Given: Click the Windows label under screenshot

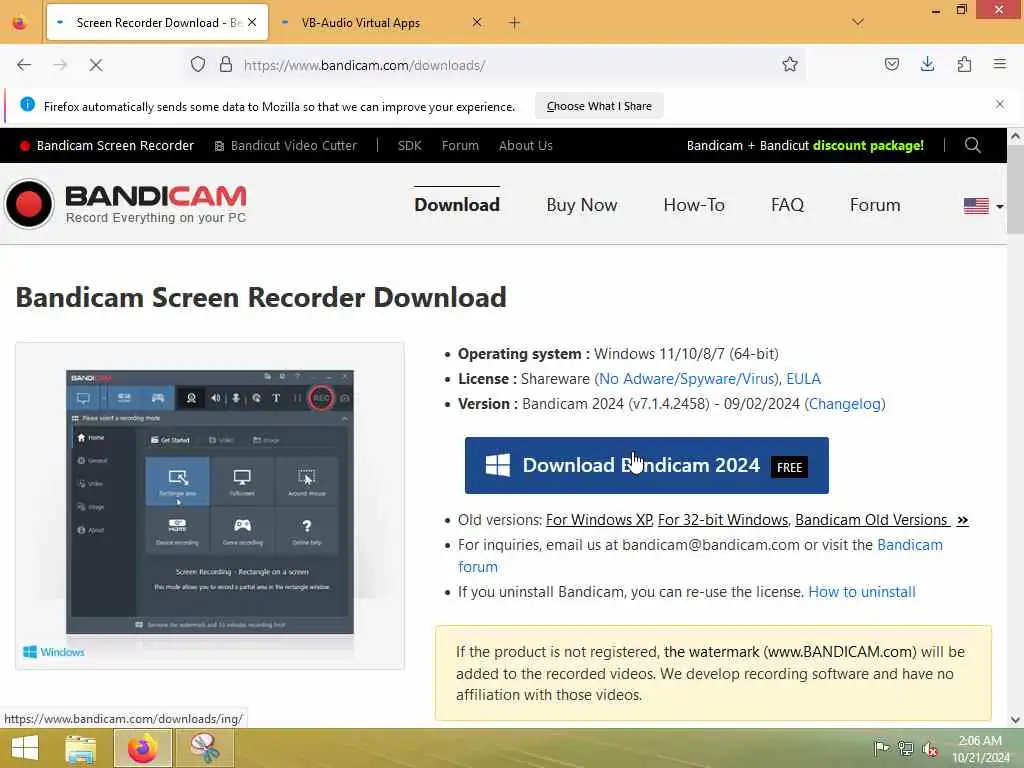Looking at the screenshot, I should point(54,652).
